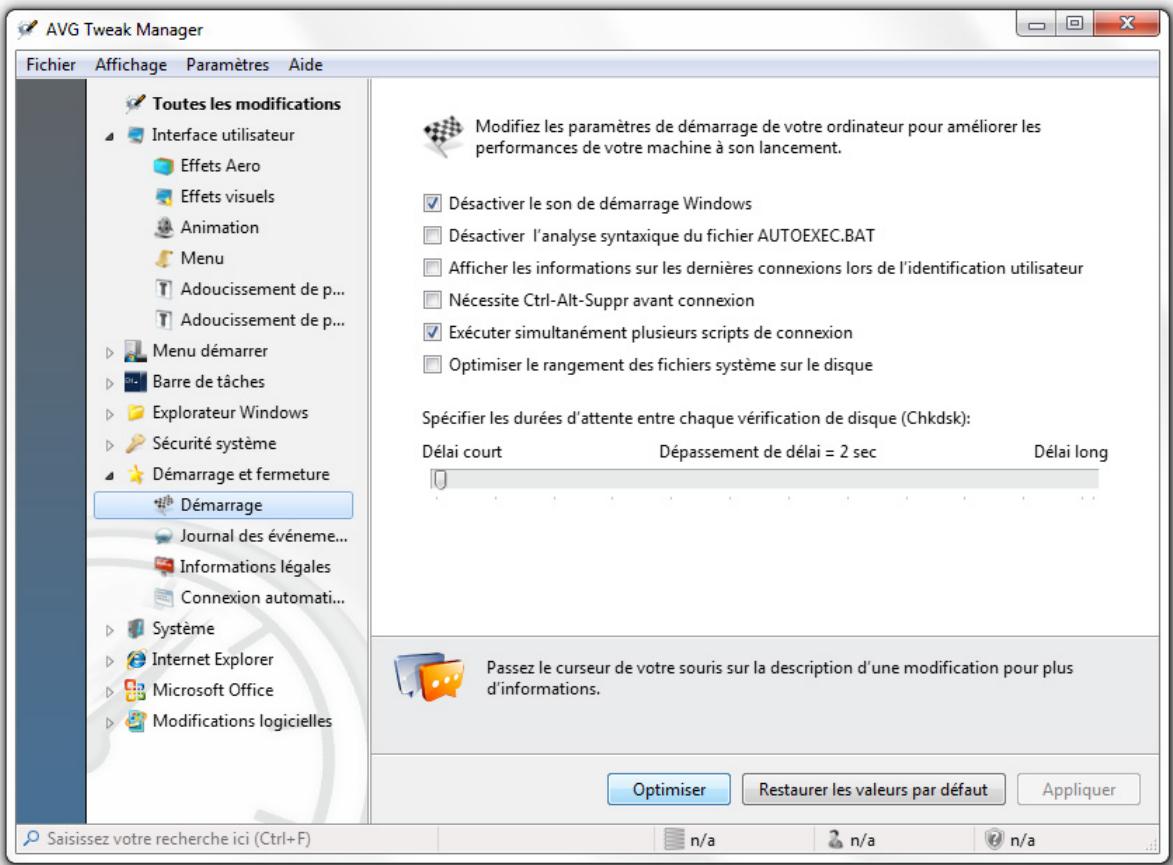Image resolution: width=1173 pixels, height=865 pixels.
Task: Click the Optimiser button
Action: (x=669, y=789)
